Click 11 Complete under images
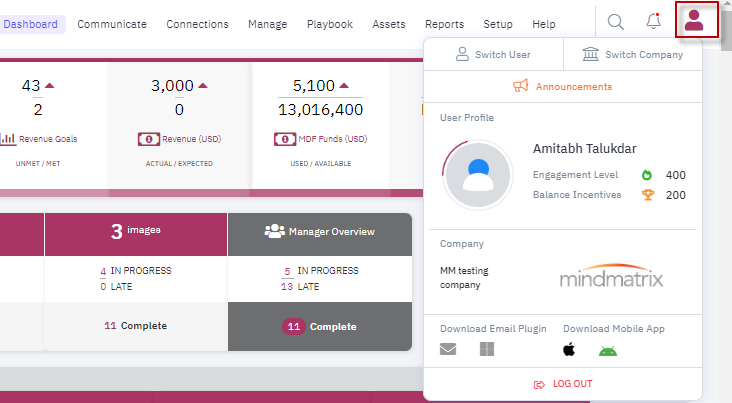 coord(135,325)
